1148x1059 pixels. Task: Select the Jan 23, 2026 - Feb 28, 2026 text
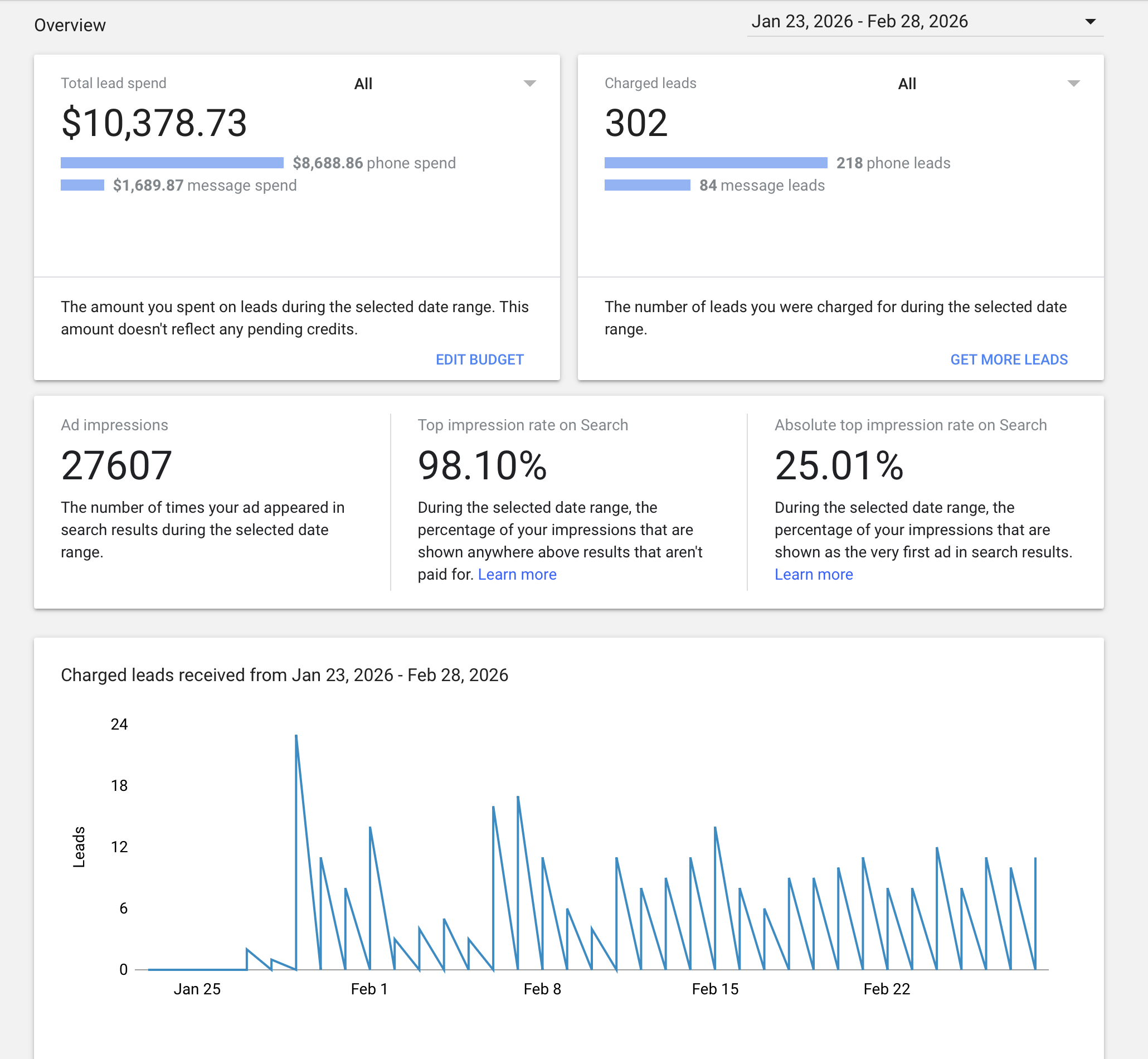(x=859, y=22)
